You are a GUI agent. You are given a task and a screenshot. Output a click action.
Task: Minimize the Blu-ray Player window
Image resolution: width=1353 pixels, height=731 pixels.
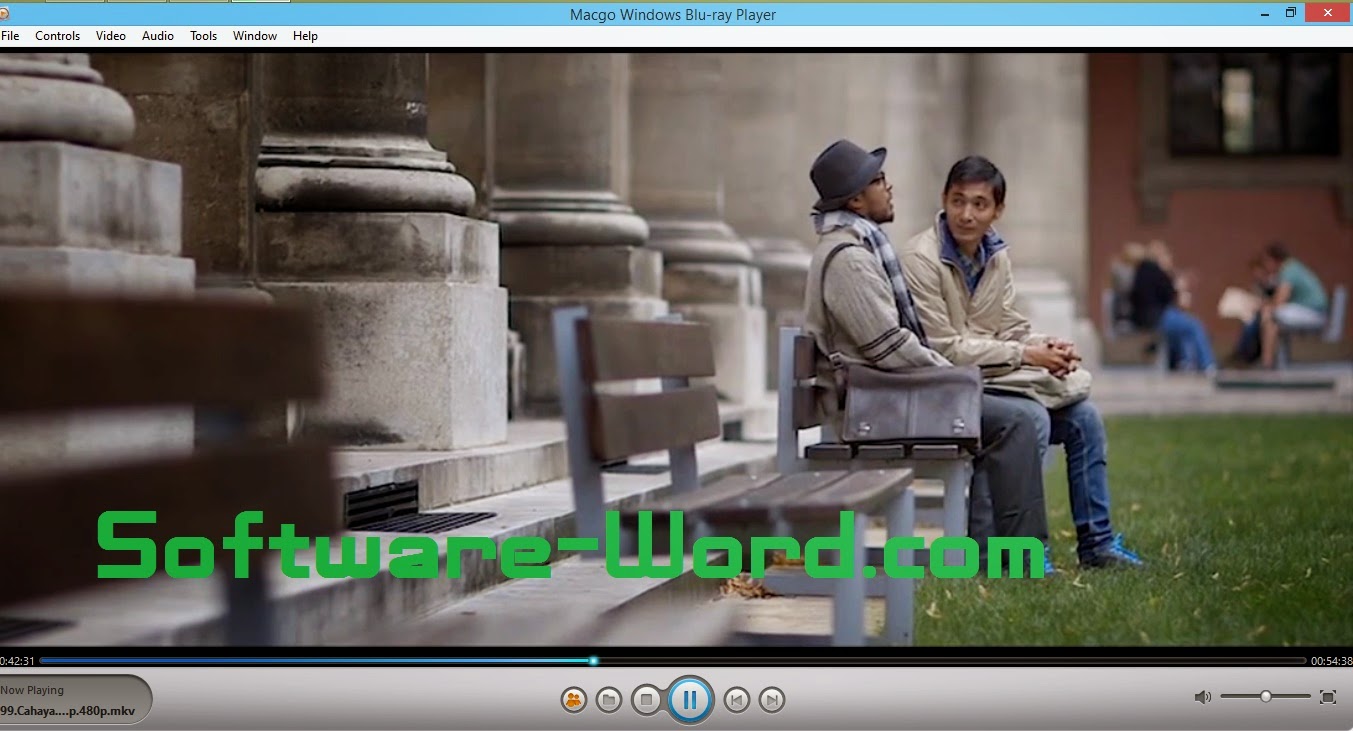tap(1263, 13)
